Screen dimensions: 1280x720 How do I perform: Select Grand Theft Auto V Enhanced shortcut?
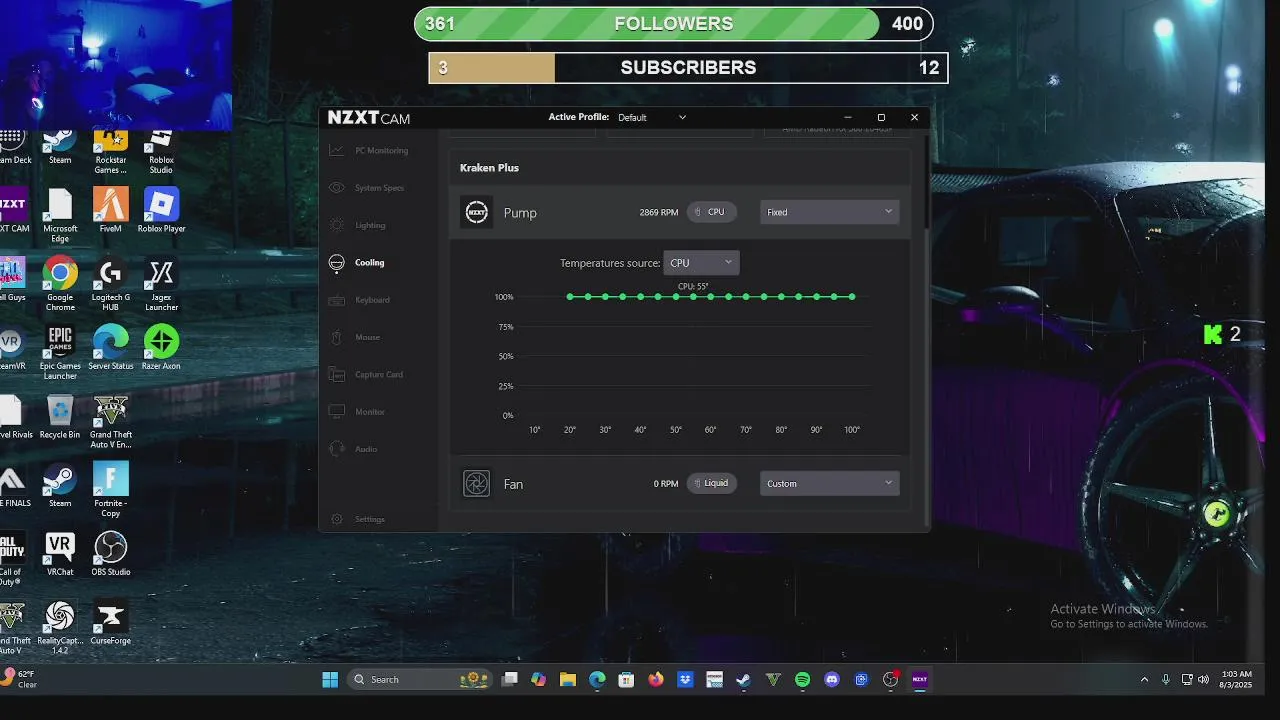pyautogui.click(x=111, y=422)
